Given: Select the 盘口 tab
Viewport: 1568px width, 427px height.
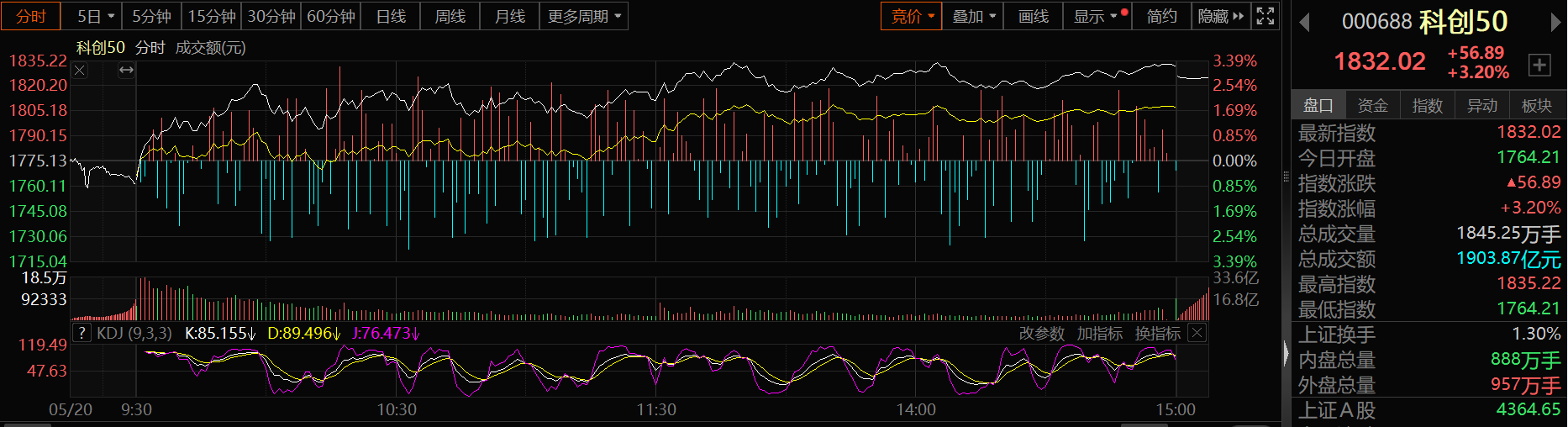Looking at the screenshot, I should pyautogui.click(x=1318, y=105).
